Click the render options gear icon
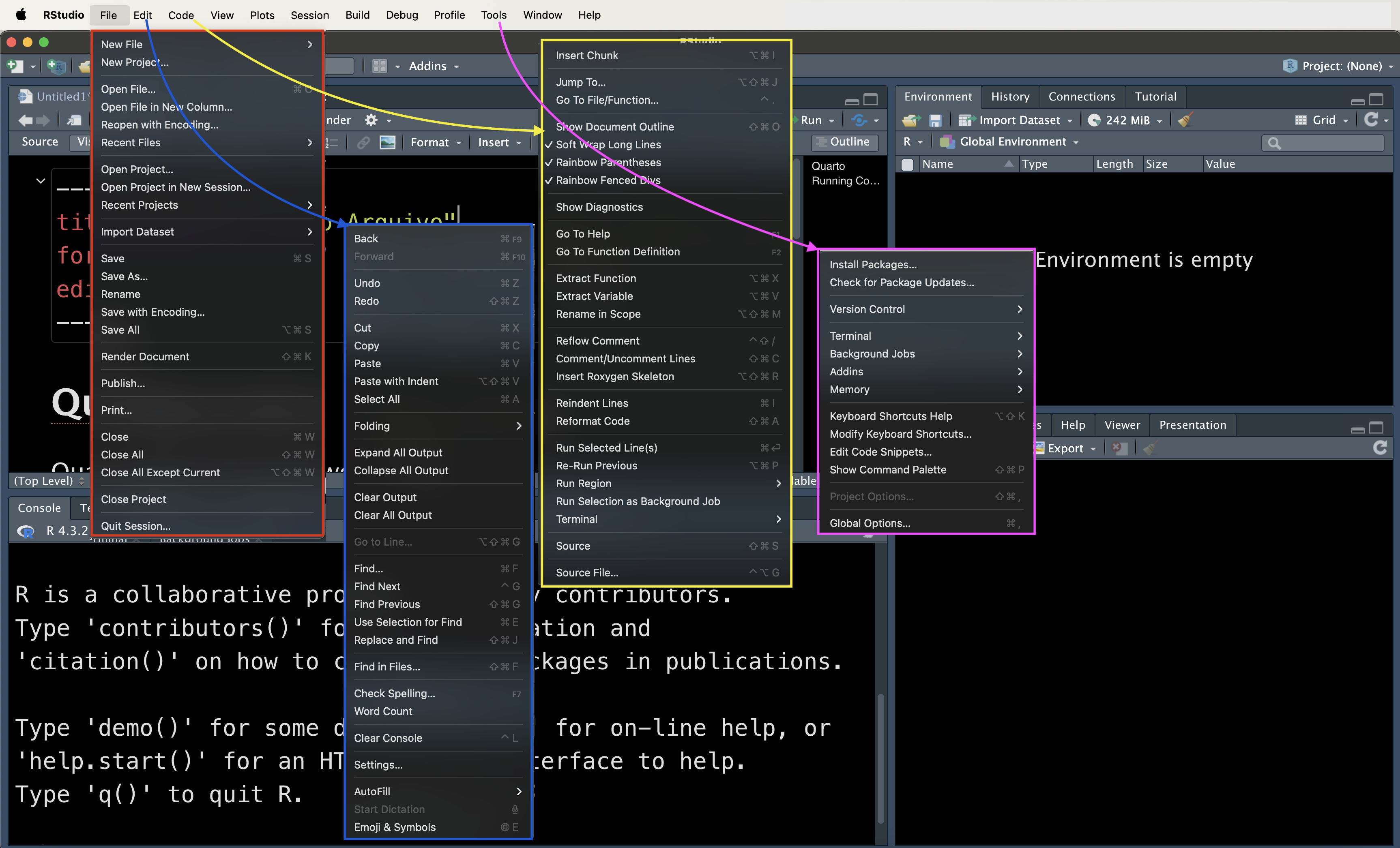This screenshot has width=1400, height=848. point(371,120)
